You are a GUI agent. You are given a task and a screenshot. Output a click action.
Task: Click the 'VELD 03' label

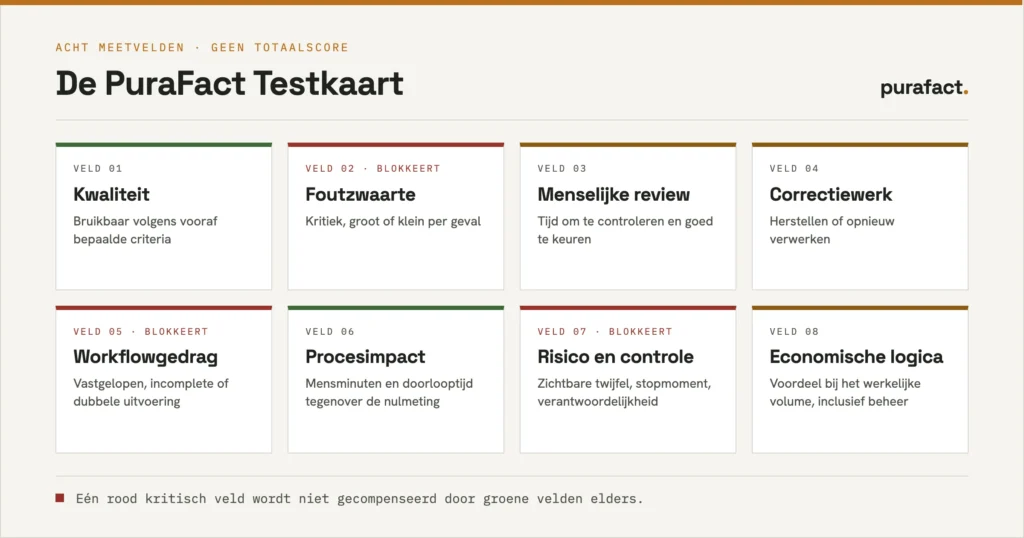pos(562,168)
